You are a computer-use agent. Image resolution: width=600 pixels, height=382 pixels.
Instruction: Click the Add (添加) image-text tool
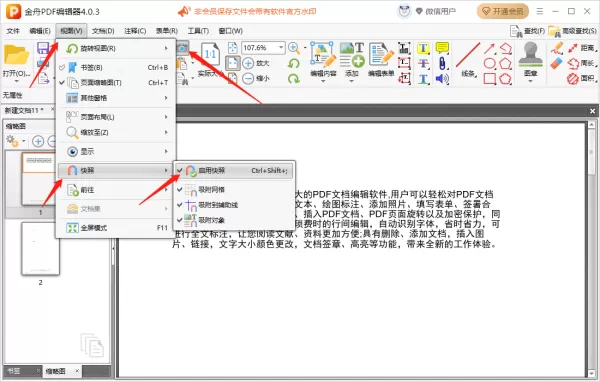[x=352, y=60]
